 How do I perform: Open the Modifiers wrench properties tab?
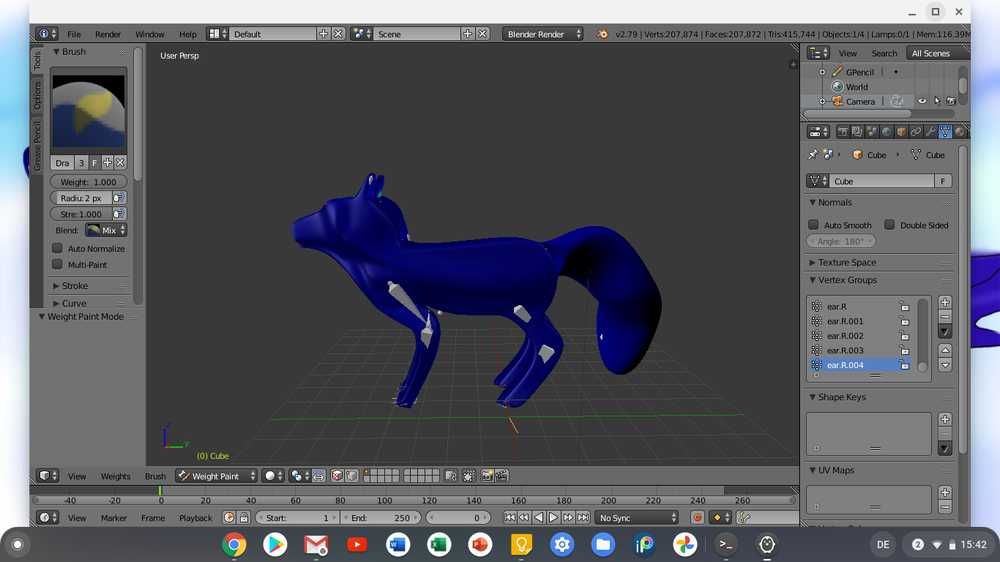click(x=930, y=132)
